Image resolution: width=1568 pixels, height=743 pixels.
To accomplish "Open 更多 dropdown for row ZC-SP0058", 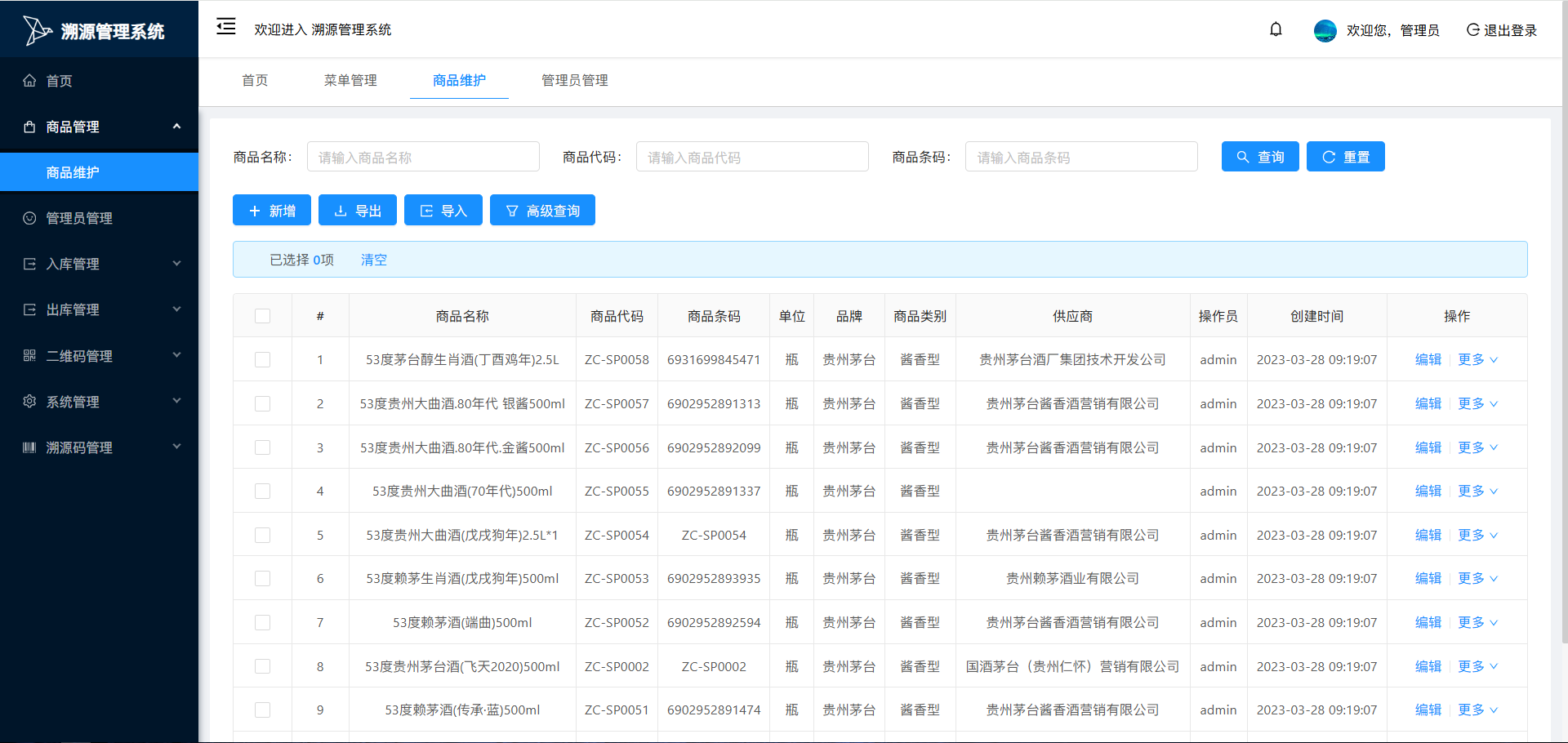I will click(1477, 359).
